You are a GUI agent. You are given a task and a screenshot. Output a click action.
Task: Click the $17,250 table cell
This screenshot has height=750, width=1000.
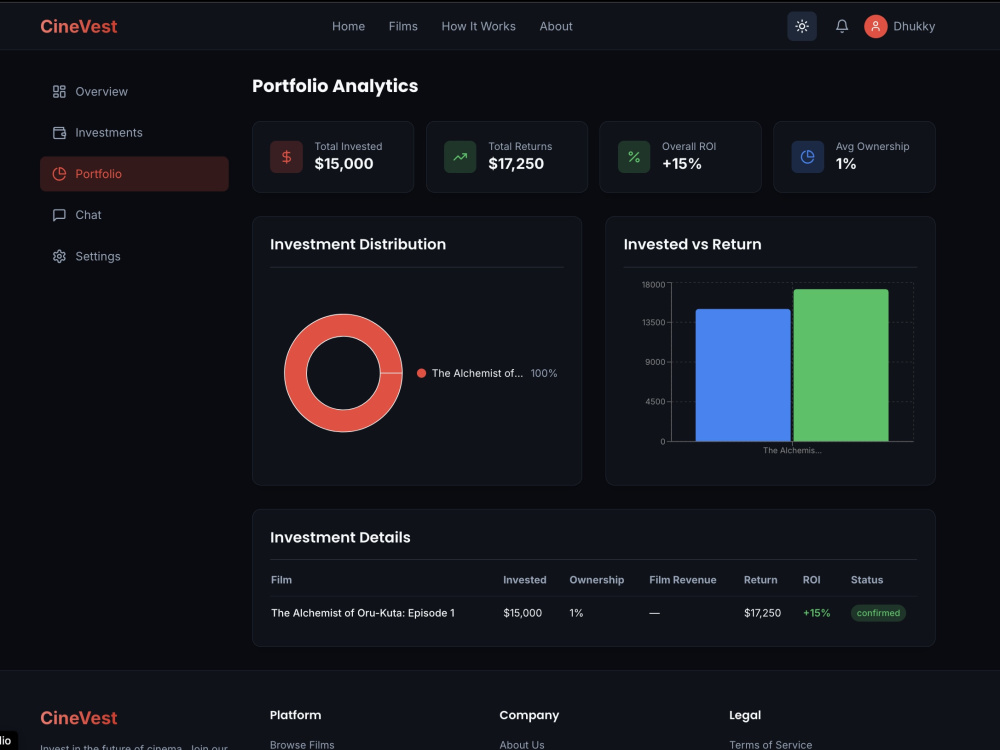pyautogui.click(x=762, y=613)
